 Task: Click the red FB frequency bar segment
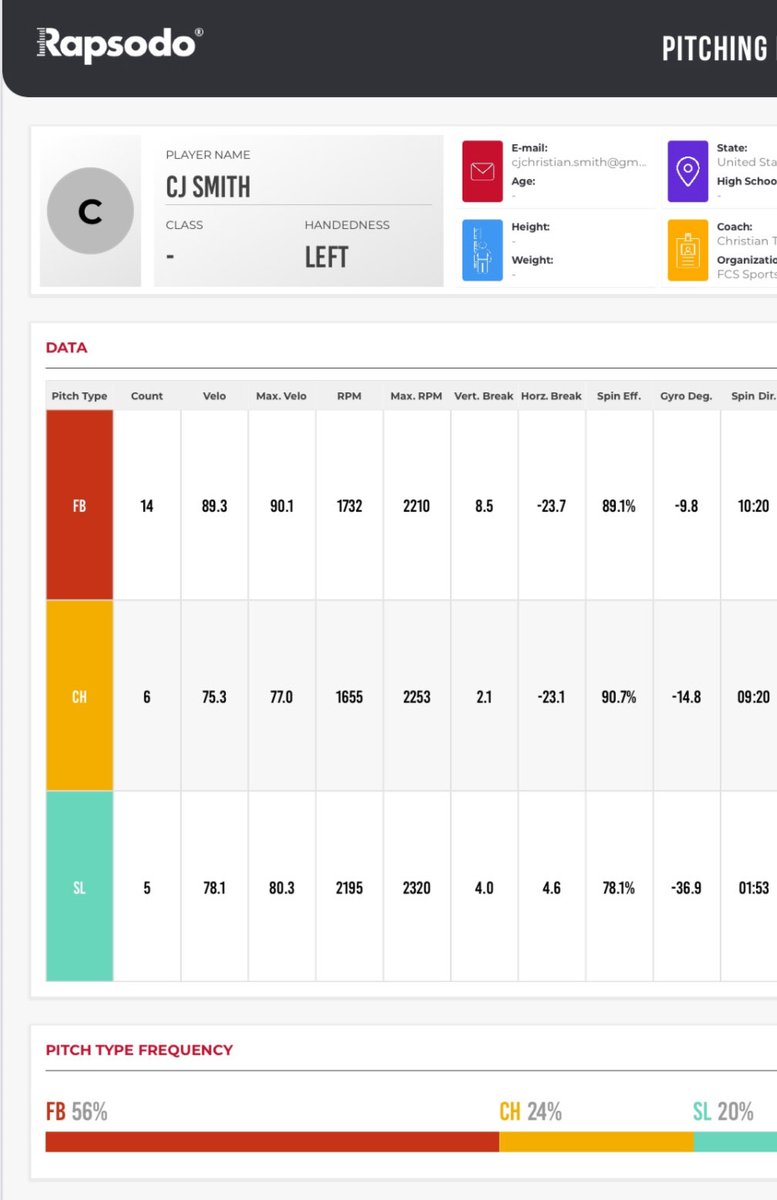pyautogui.click(x=272, y=1142)
